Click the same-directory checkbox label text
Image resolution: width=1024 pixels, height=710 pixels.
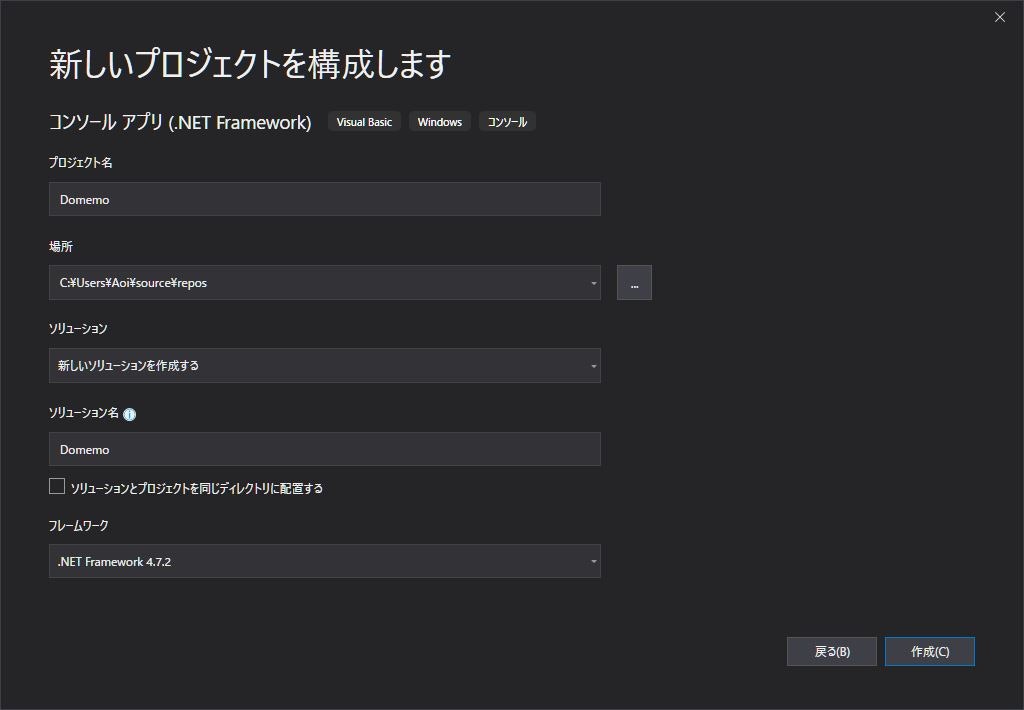pyautogui.click(x=197, y=489)
